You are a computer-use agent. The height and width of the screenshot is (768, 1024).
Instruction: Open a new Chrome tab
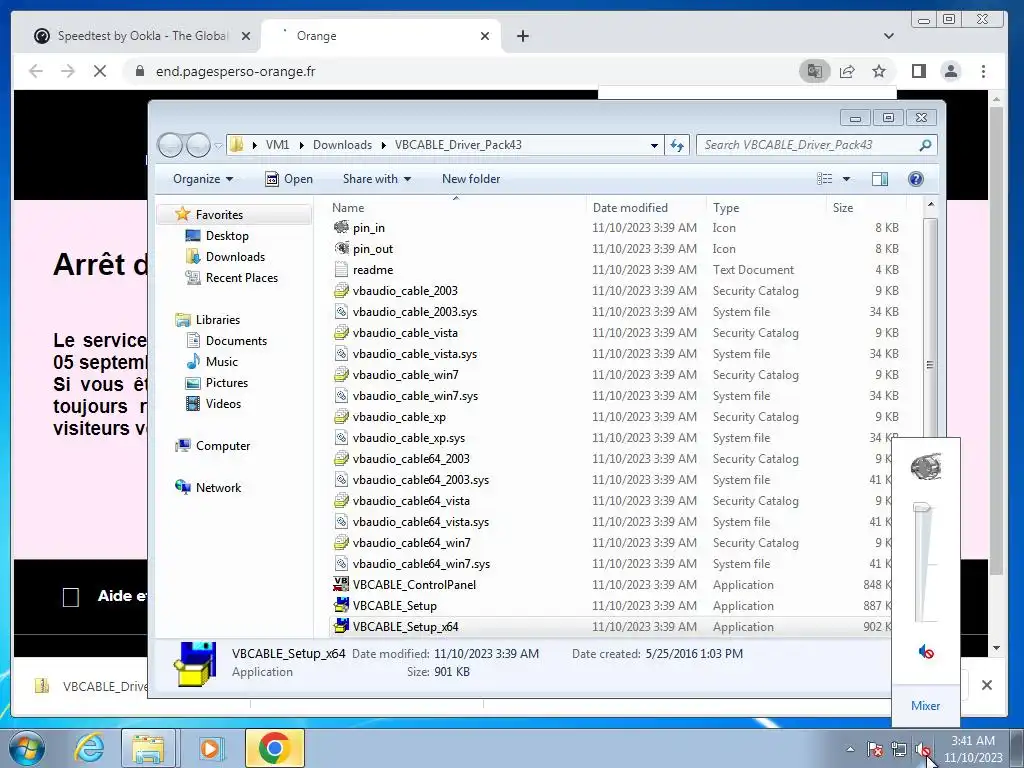522,36
